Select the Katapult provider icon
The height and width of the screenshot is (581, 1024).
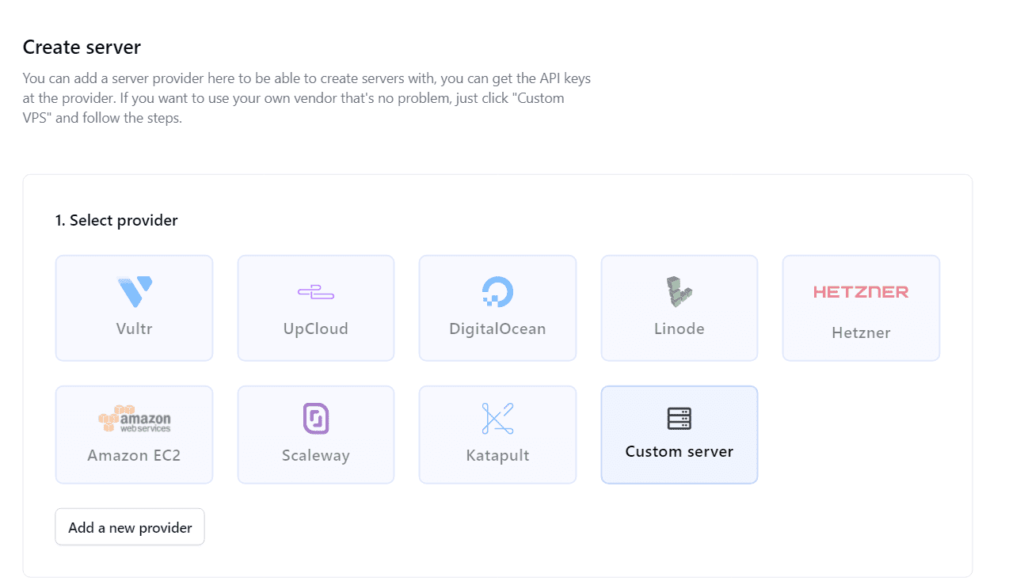497,417
